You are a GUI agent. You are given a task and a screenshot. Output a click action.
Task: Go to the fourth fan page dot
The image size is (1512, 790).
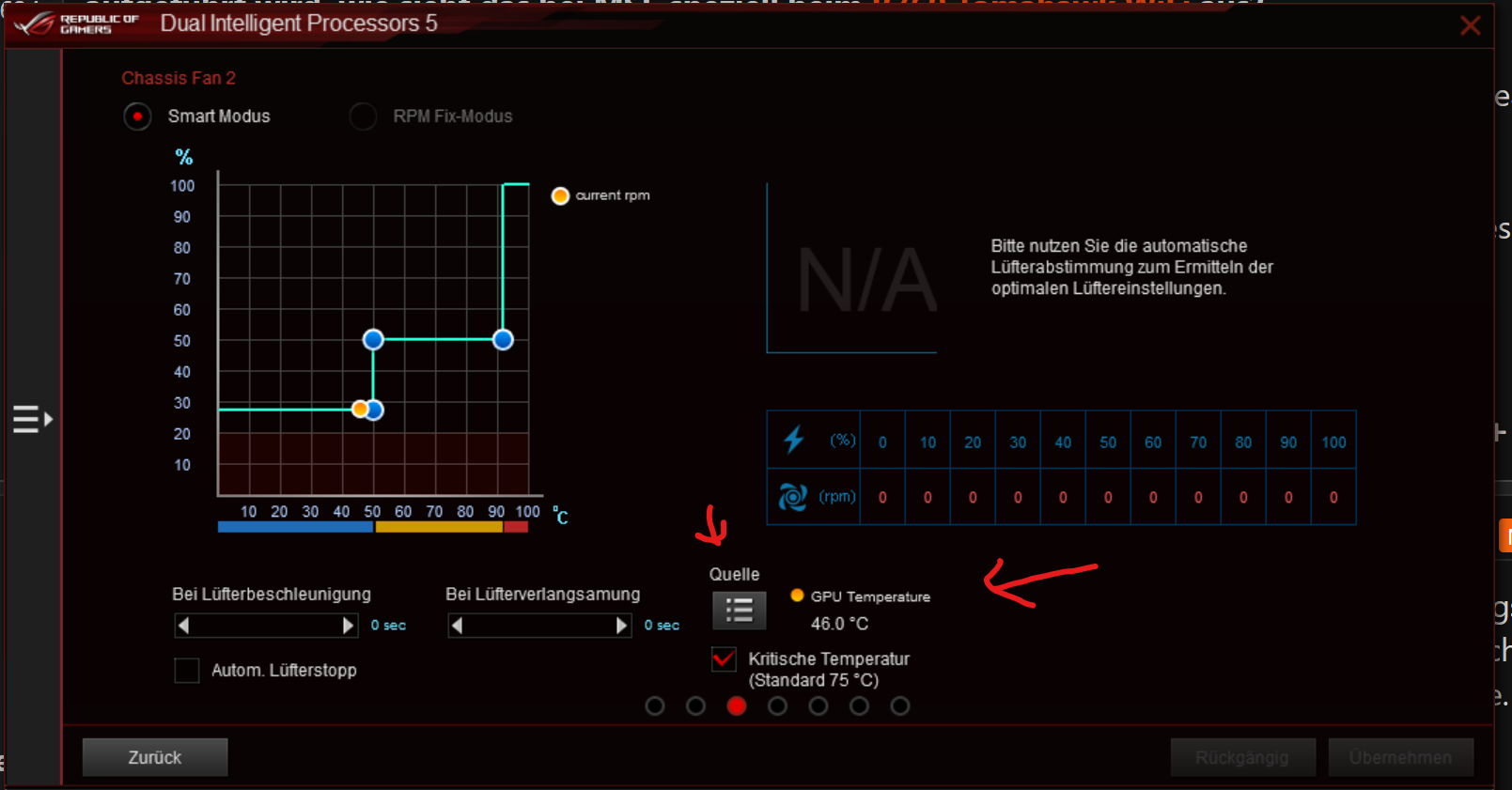tap(777, 705)
